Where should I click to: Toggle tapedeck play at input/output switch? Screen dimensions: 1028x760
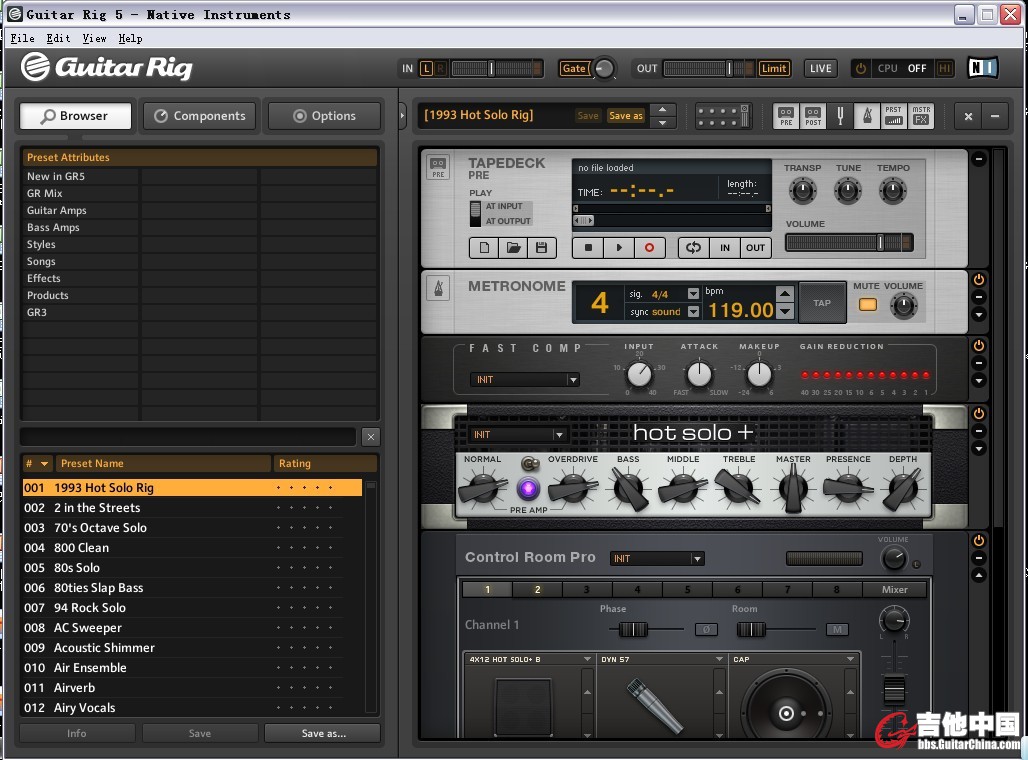pos(475,214)
